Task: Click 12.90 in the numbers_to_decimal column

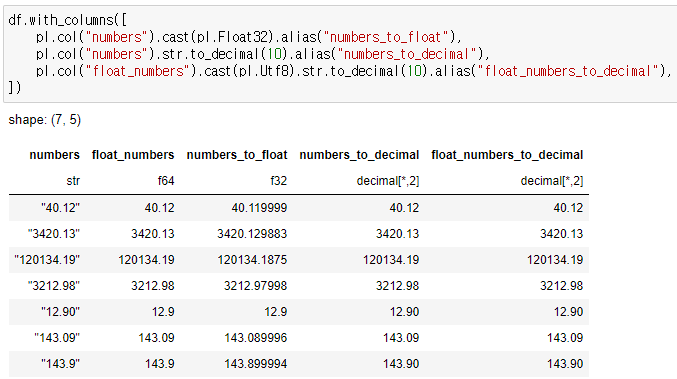Action: [x=404, y=312]
